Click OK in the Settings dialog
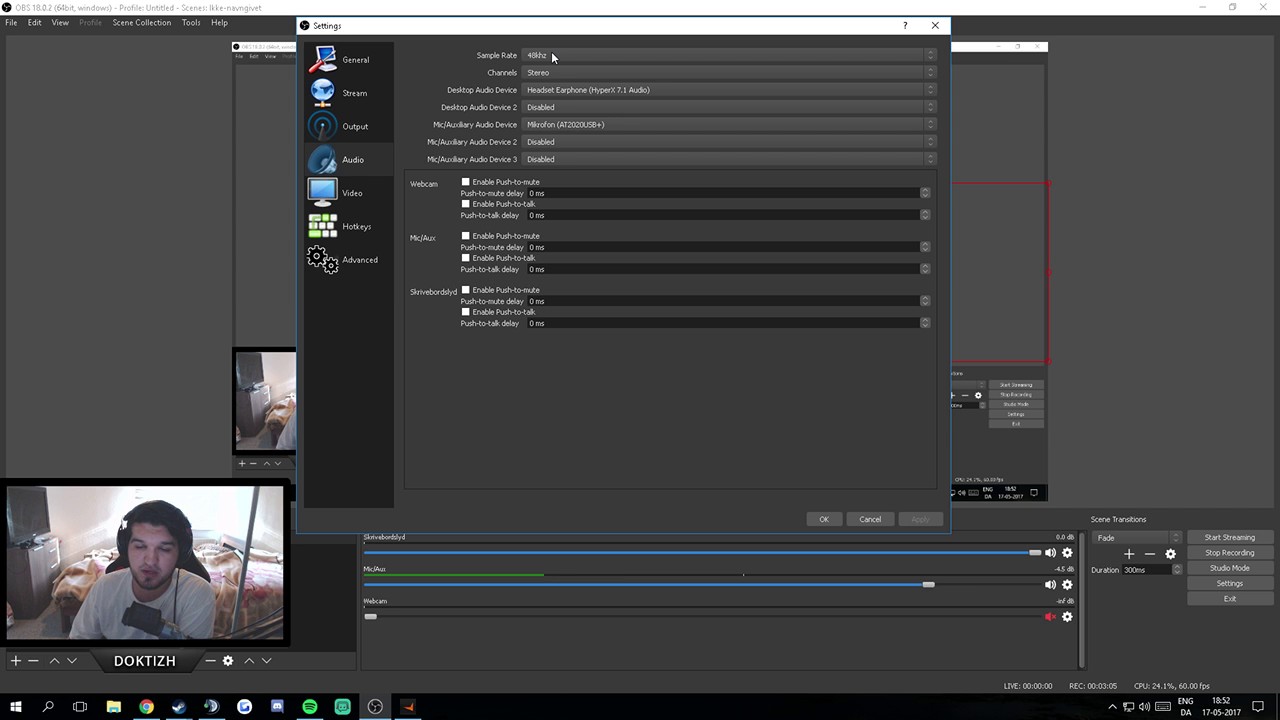The height and width of the screenshot is (720, 1280). click(824, 519)
